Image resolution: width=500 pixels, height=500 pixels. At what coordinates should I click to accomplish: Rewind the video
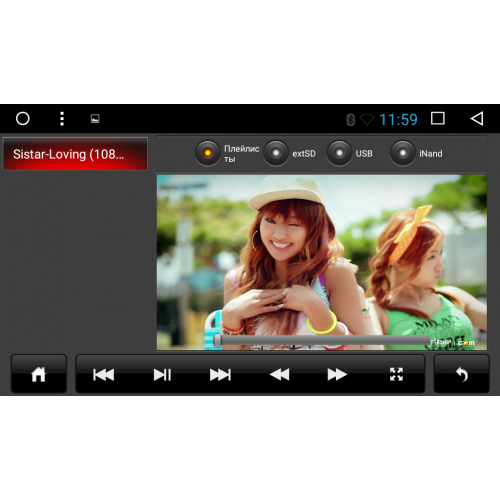pyautogui.click(x=279, y=374)
